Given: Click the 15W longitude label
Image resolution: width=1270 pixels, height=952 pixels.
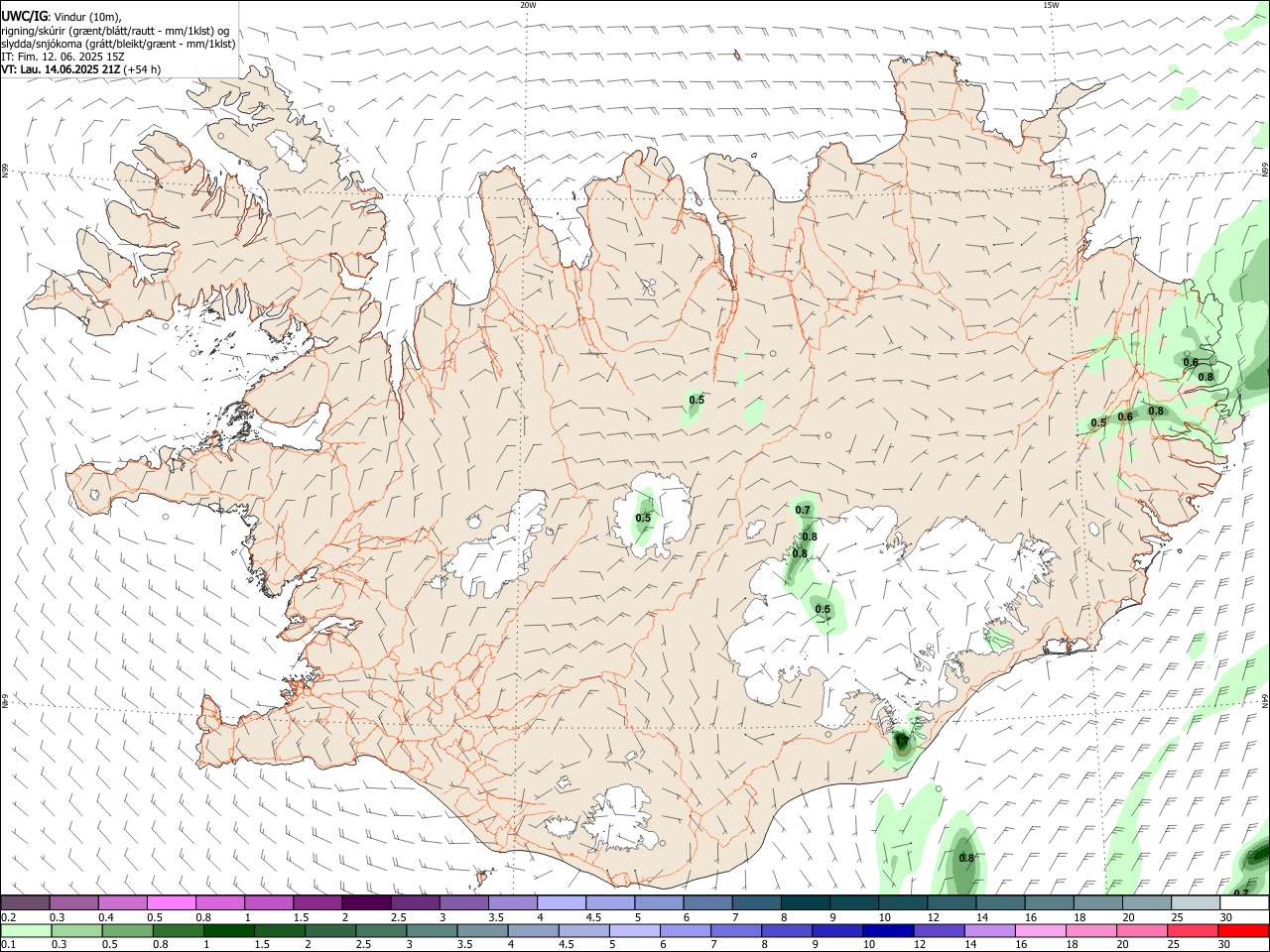Looking at the screenshot, I should click(x=1051, y=5).
